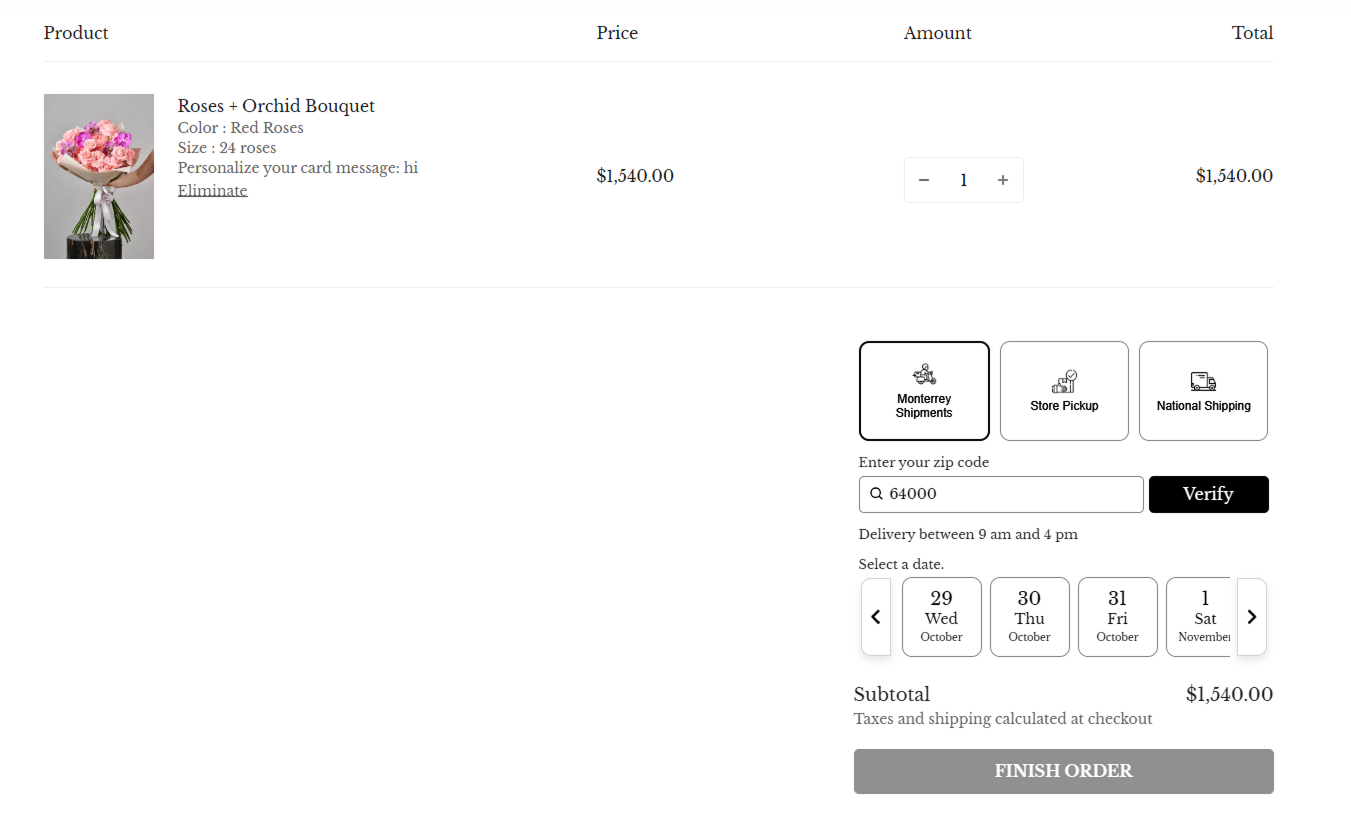Choose Wed 29 October delivery date
This screenshot has width=1351, height=824.
(942, 617)
